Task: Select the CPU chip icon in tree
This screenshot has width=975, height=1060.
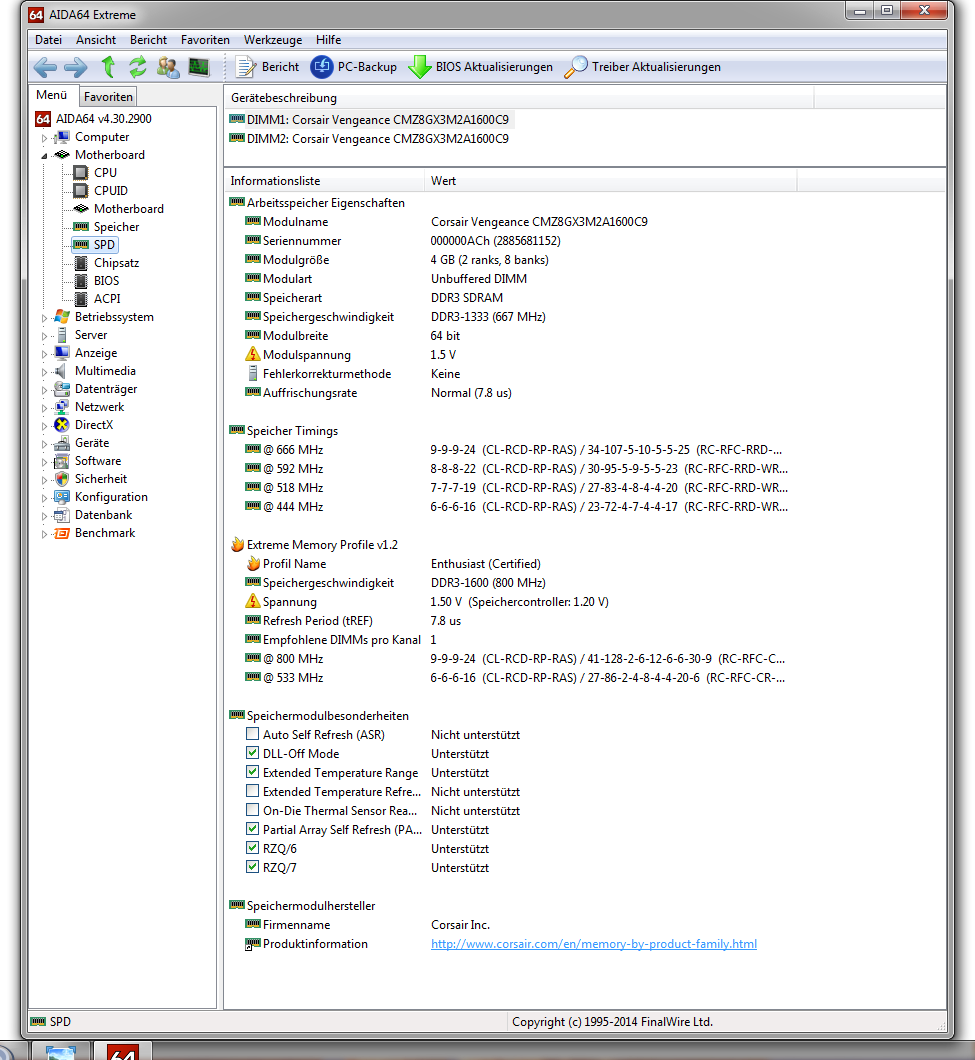Action: pos(80,172)
